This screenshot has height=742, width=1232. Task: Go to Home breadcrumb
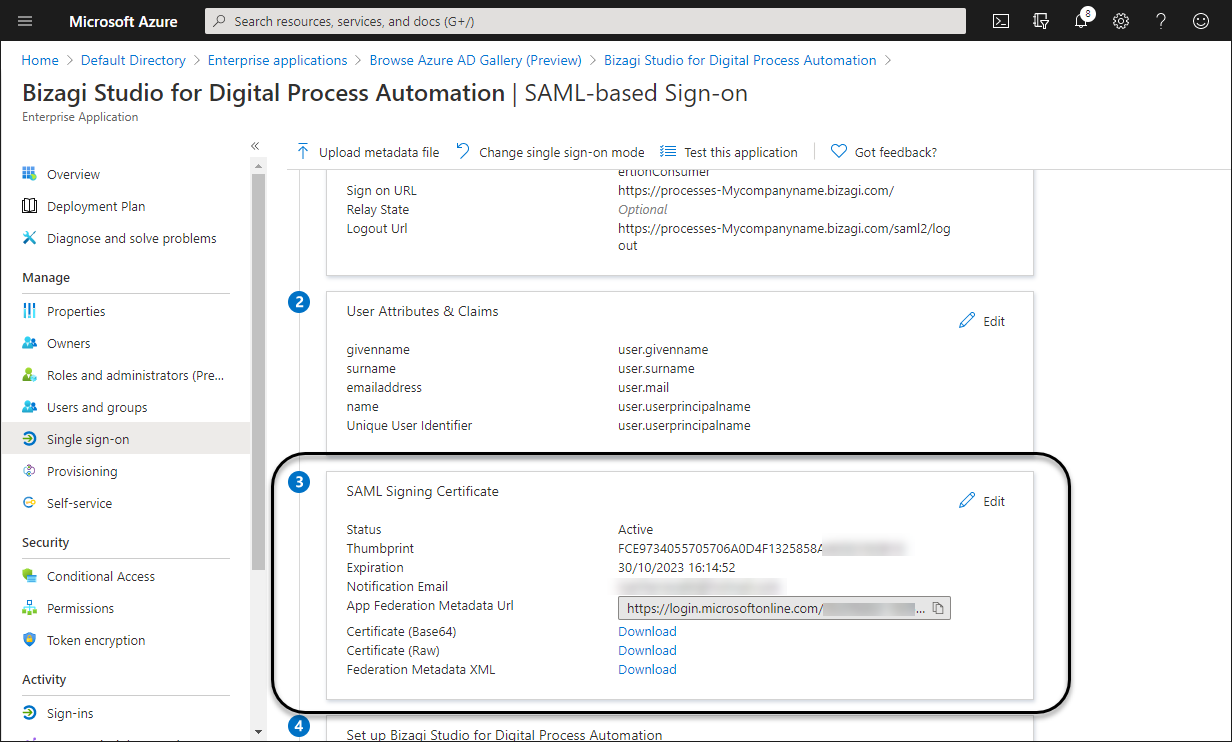(40, 60)
